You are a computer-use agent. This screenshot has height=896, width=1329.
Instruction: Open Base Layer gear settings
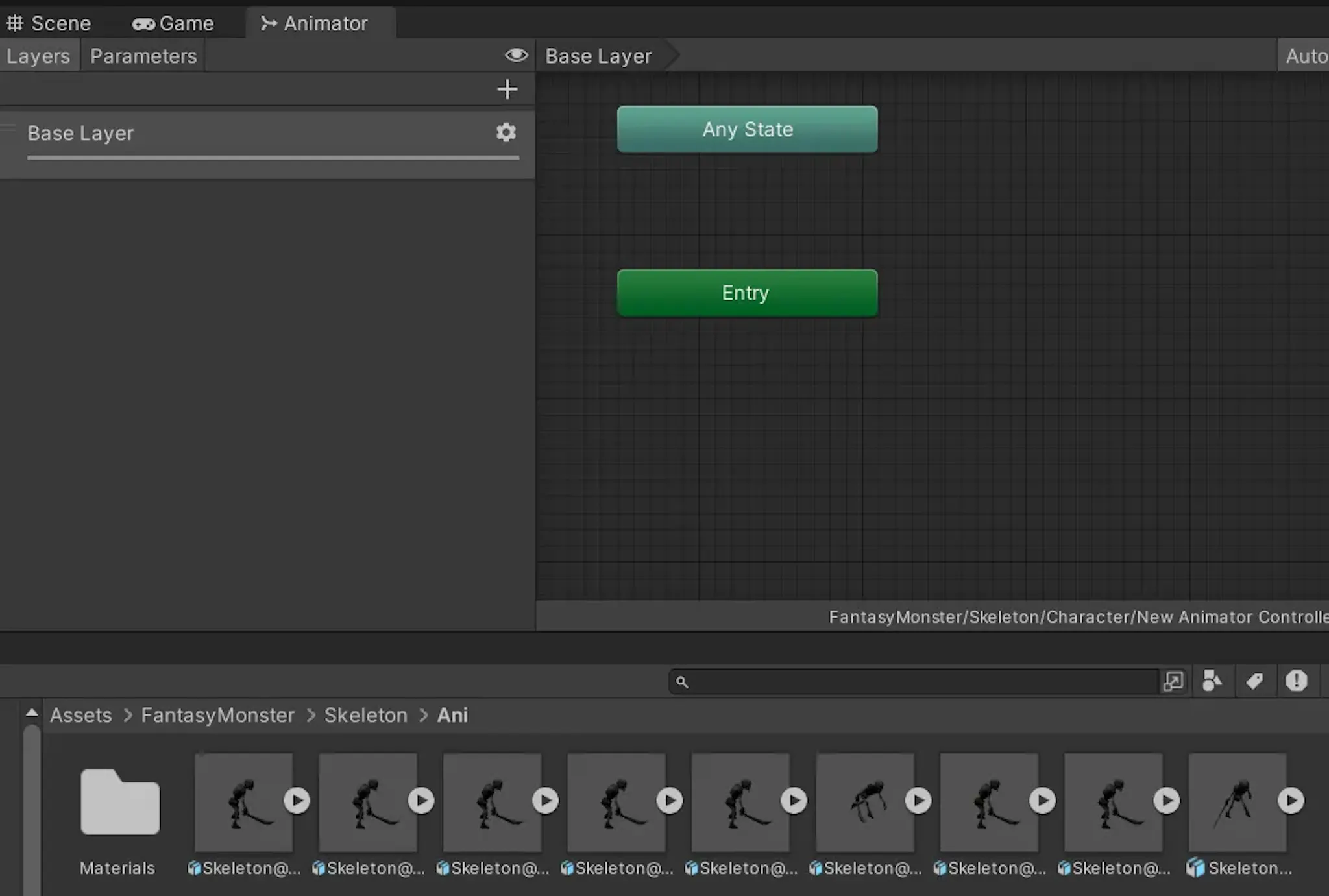(506, 132)
